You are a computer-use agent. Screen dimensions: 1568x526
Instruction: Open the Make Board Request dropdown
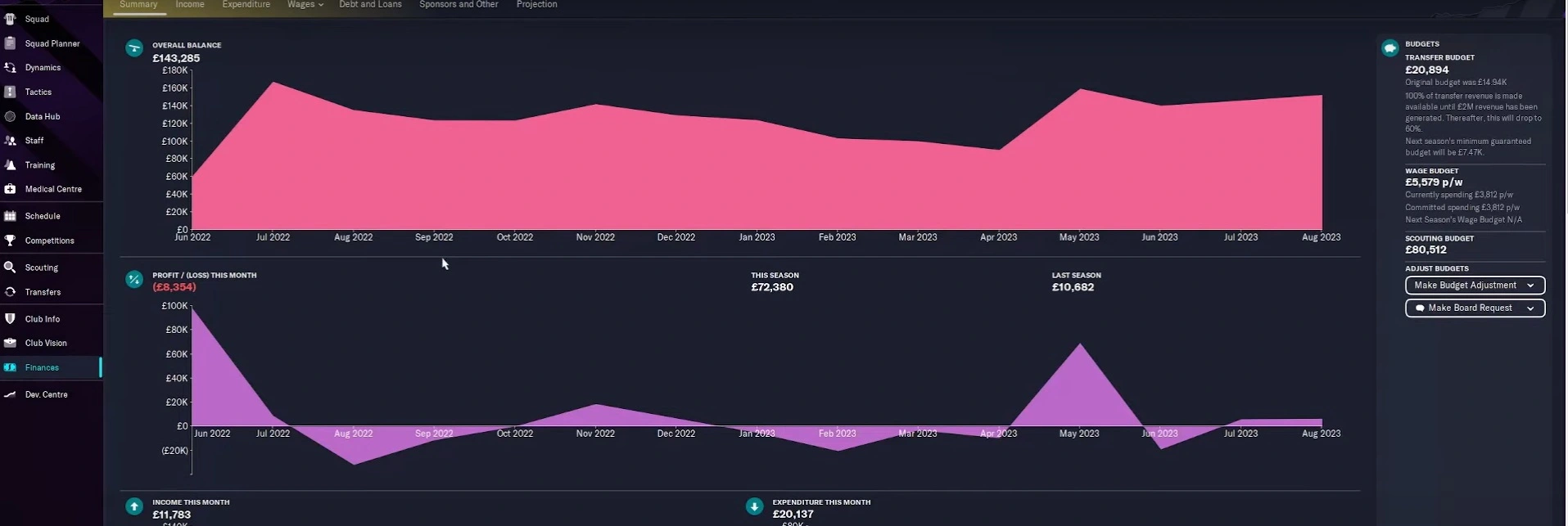click(1474, 308)
